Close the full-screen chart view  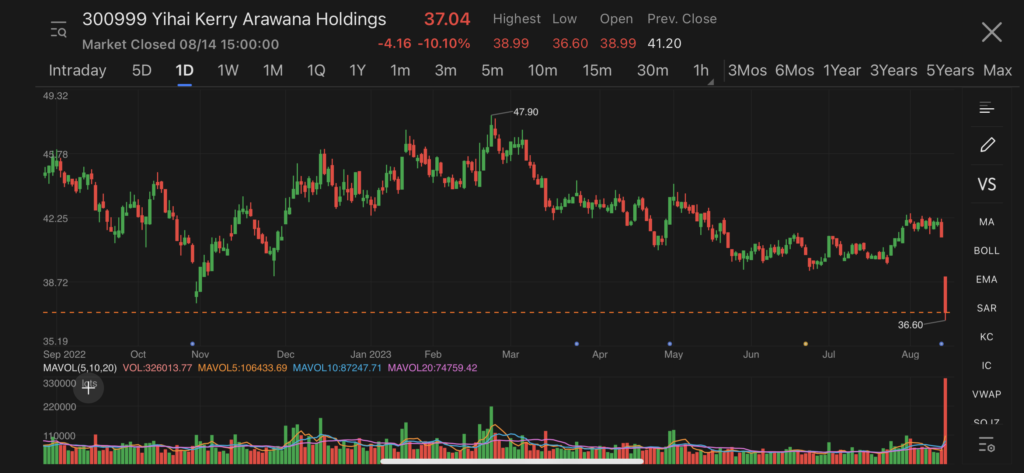point(991,31)
